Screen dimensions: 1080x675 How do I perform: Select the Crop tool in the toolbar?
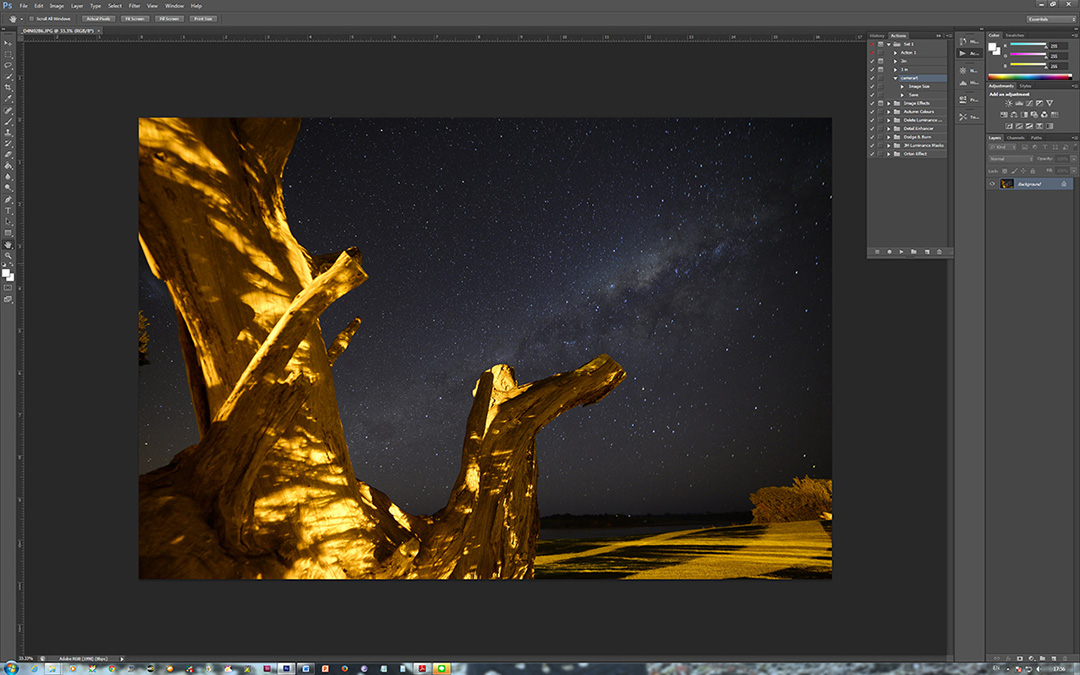click(x=8, y=87)
